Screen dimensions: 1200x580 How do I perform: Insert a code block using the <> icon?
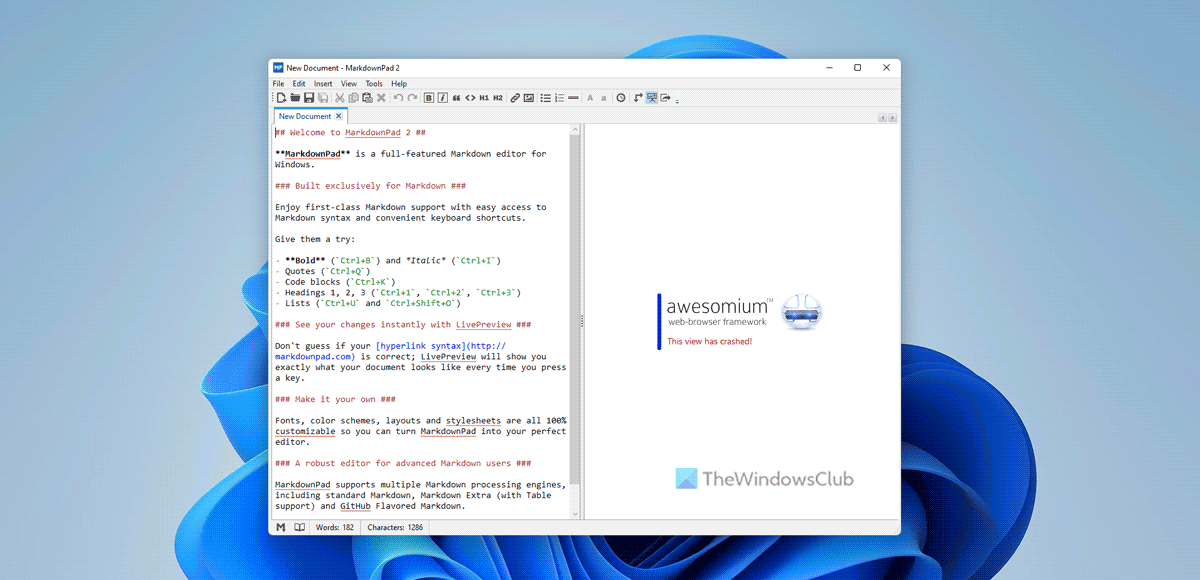tap(470, 98)
